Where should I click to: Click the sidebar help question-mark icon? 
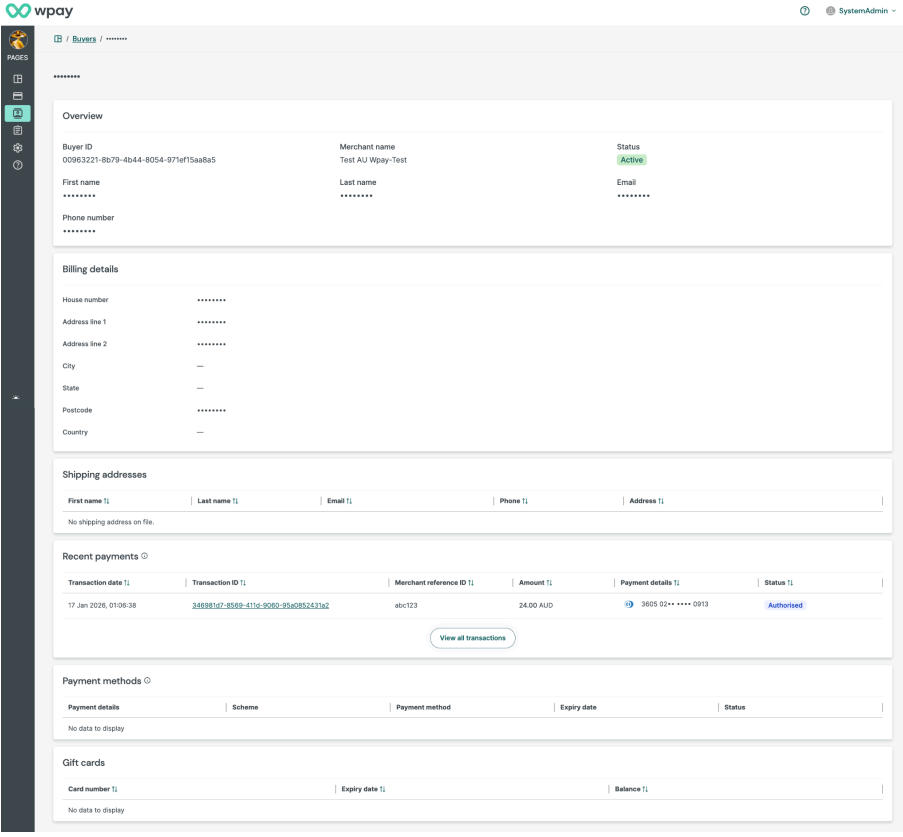[x=18, y=165]
